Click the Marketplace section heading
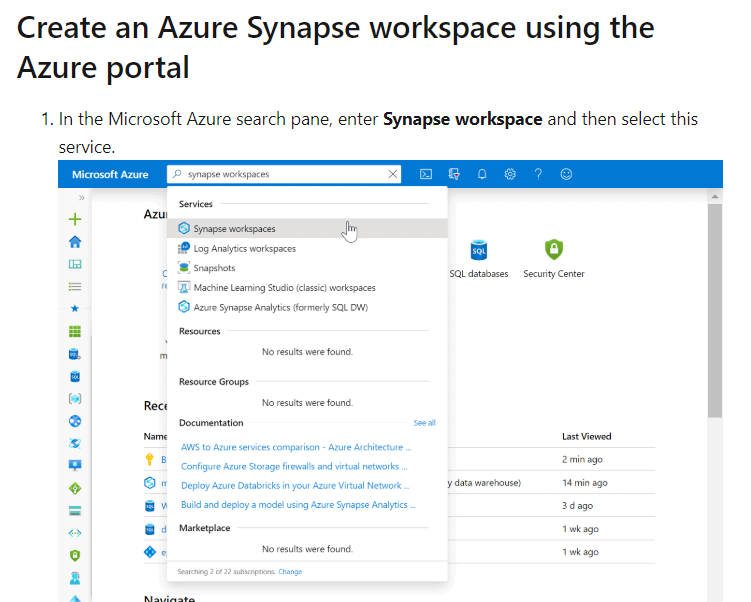Screen dimensions: 751x602 205,528
